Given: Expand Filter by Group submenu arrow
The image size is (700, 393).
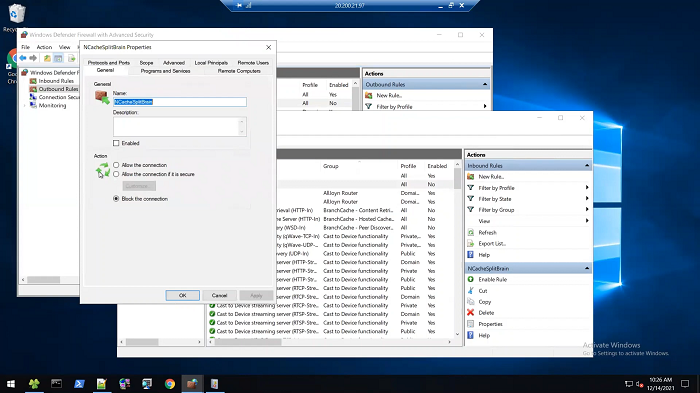Looking at the screenshot, I should (x=587, y=210).
